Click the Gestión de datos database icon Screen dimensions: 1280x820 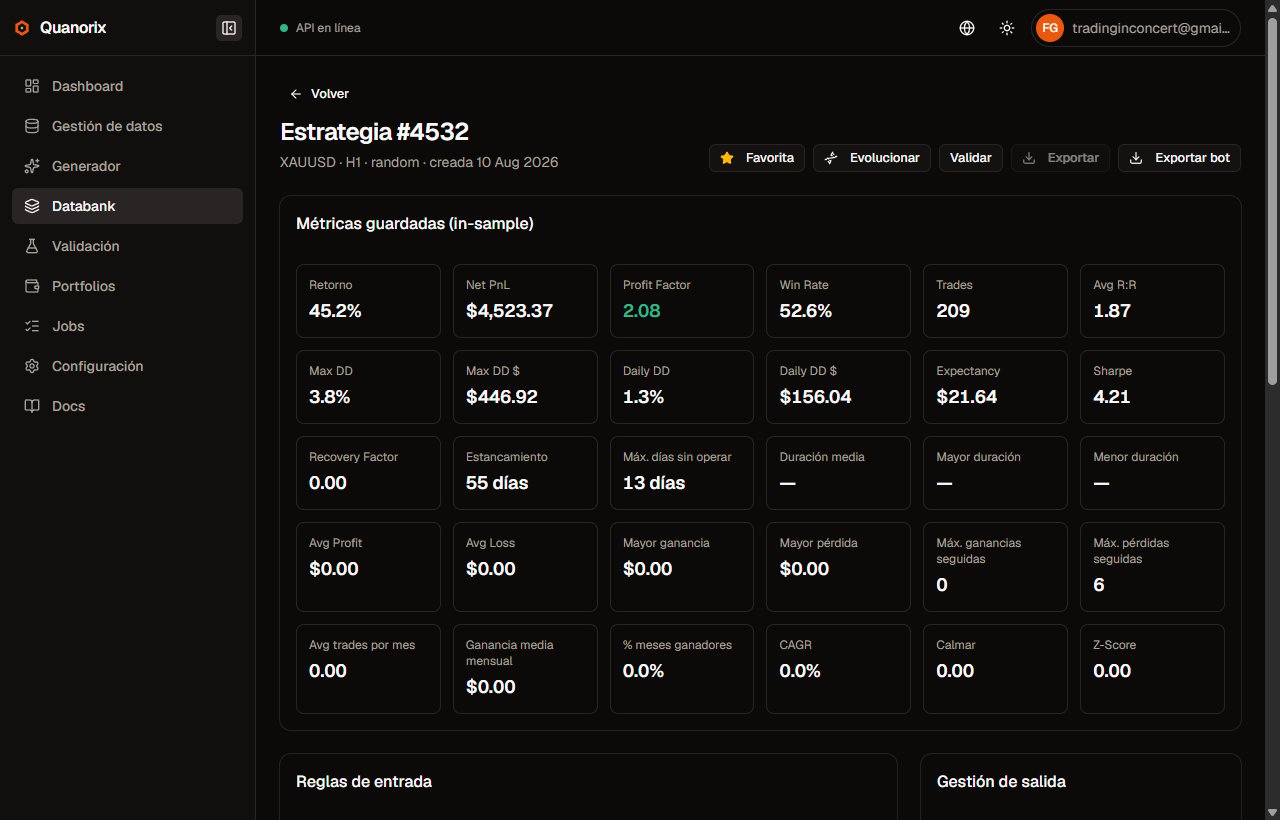(x=32, y=126)
